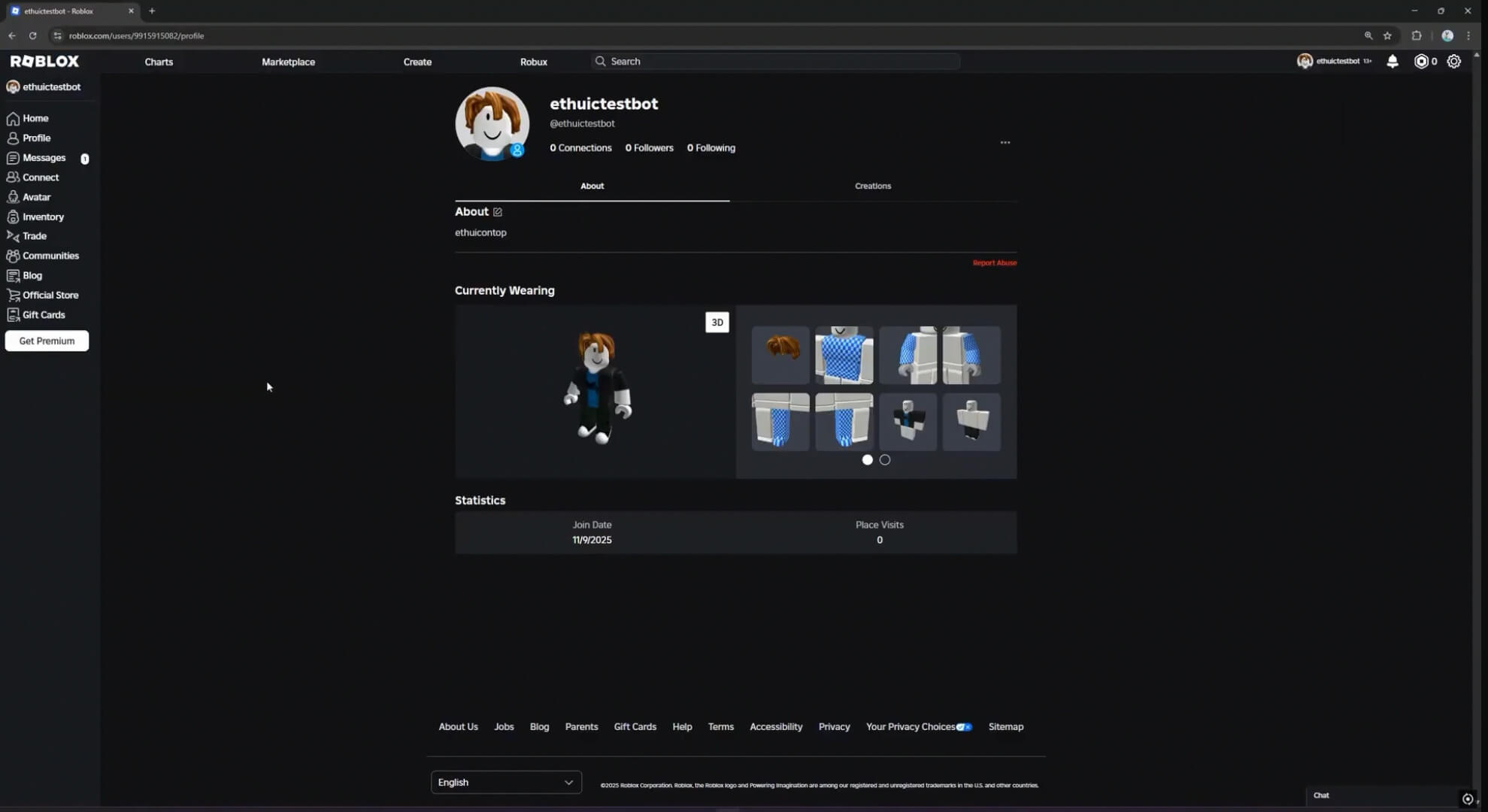Open Robux in the top navigation
Image resolution: width=1488 pixels, height=812 pixels.
[x=534, y=62]
